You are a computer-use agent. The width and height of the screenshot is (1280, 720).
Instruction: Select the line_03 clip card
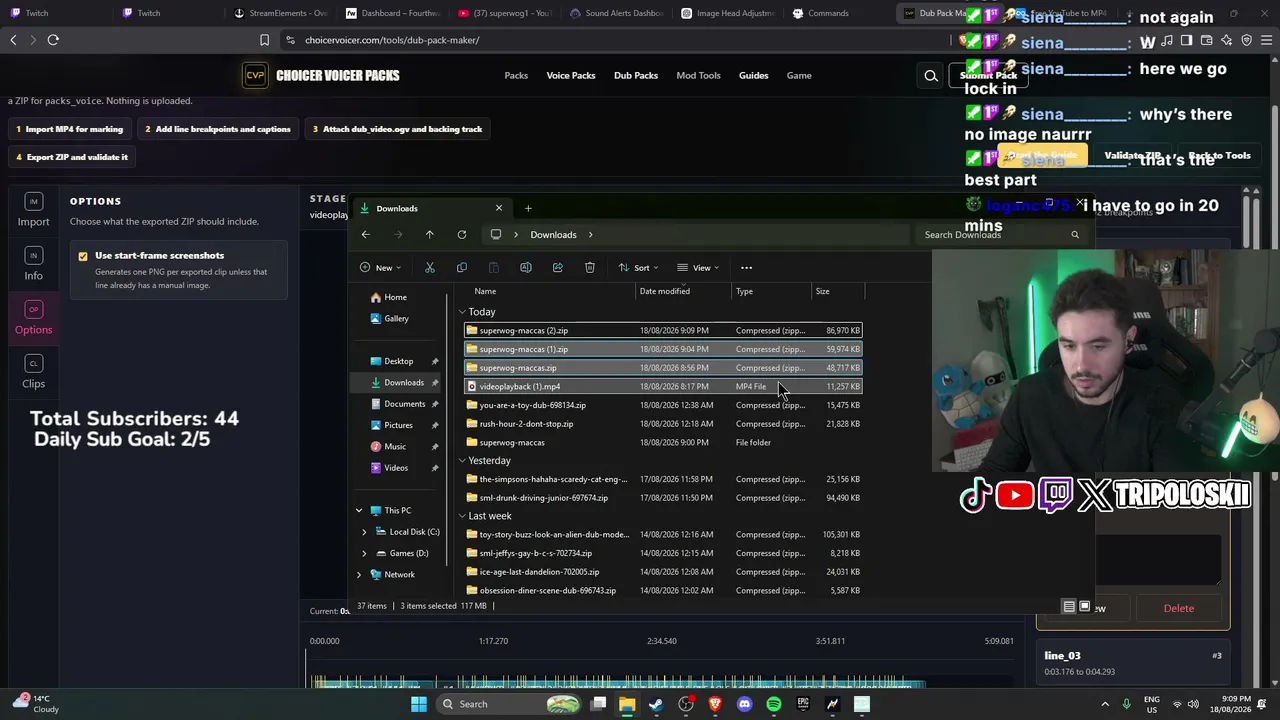point(1133,663)
